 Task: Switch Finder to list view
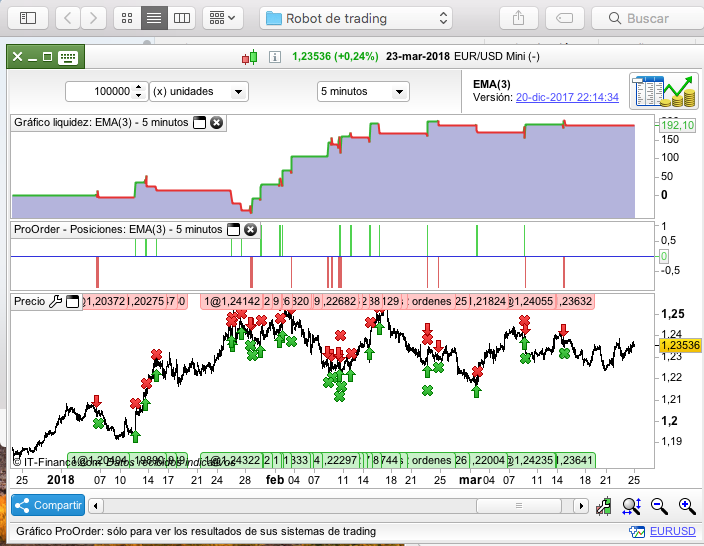coord(154,18)
